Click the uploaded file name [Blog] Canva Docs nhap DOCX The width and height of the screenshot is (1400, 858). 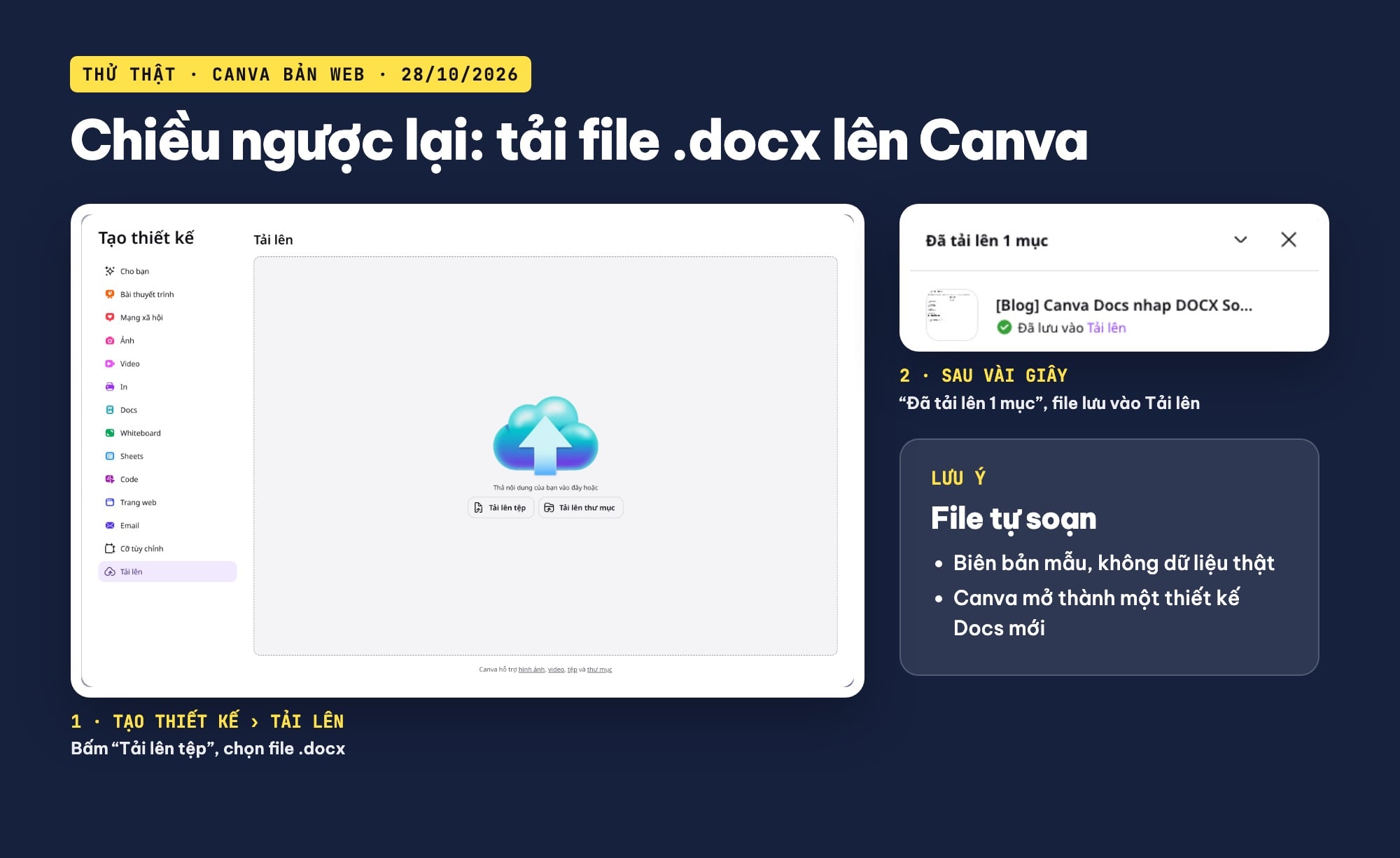point(1123,305)
